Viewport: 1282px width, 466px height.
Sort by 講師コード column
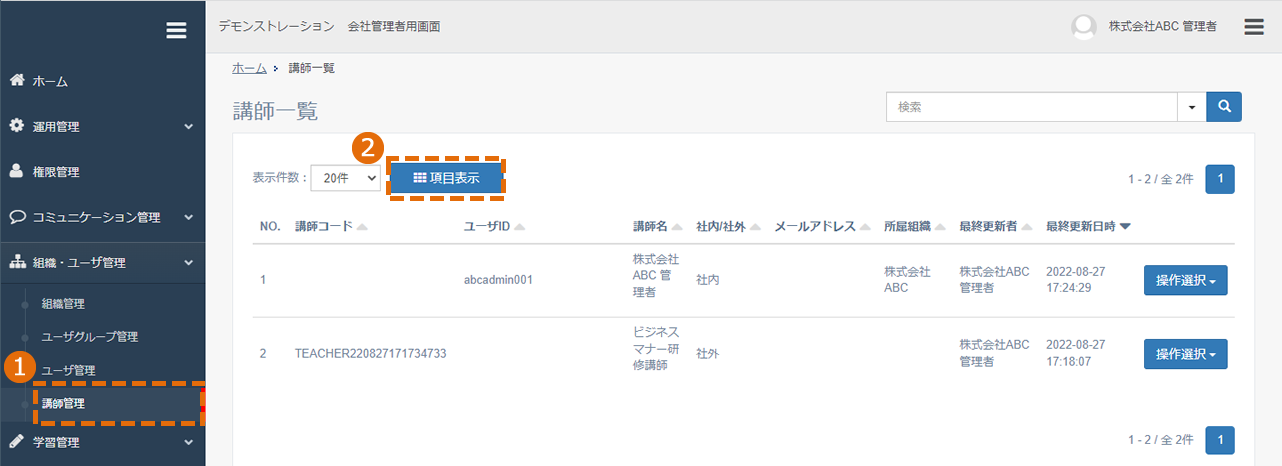click(331, 227)
